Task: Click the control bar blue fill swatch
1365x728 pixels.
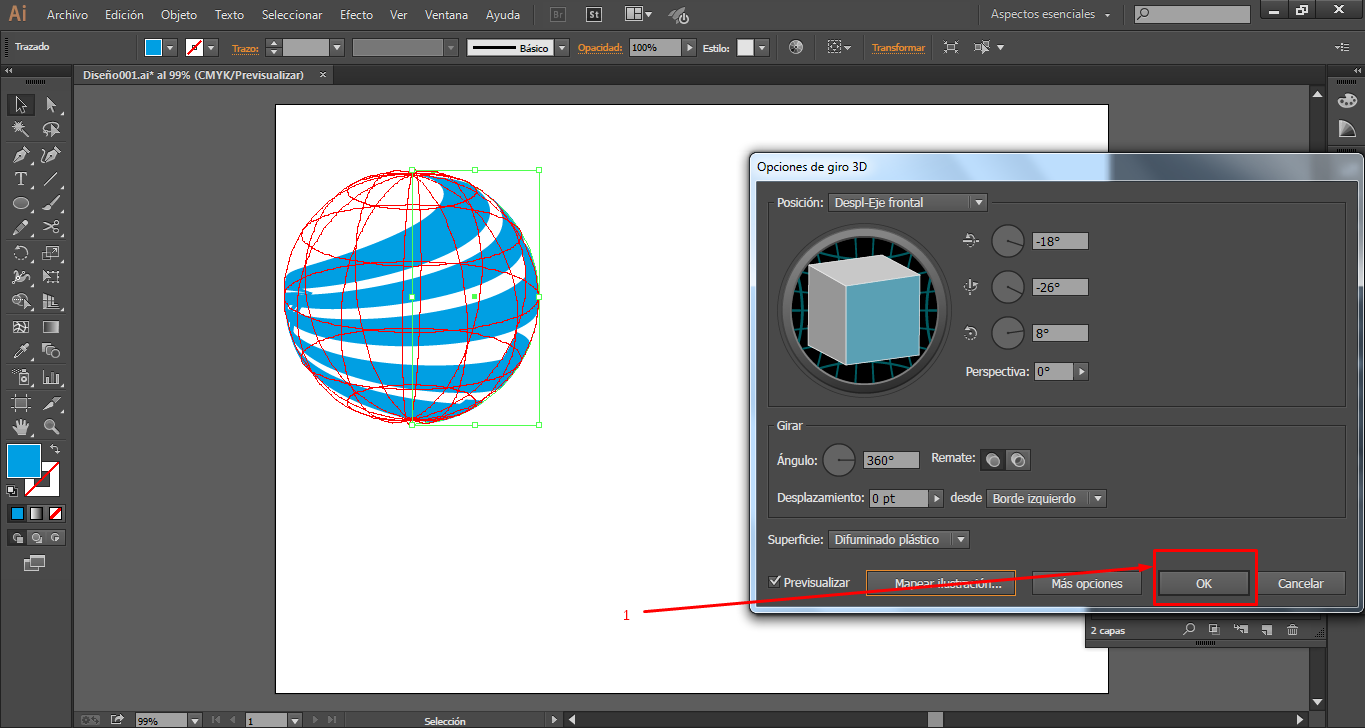Action: [152, 47]
